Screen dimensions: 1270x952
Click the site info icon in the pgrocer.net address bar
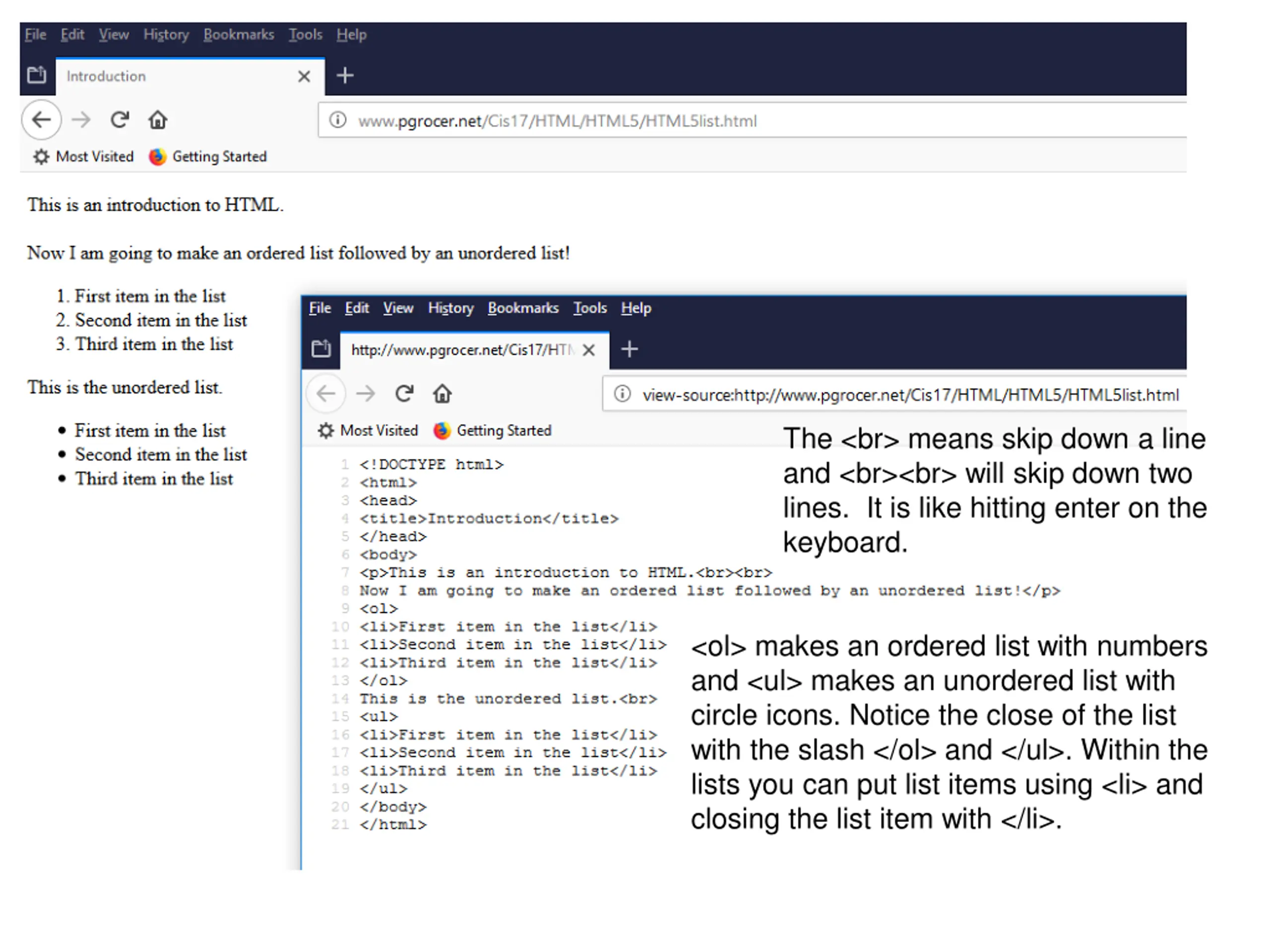click(x=338, y=120)
